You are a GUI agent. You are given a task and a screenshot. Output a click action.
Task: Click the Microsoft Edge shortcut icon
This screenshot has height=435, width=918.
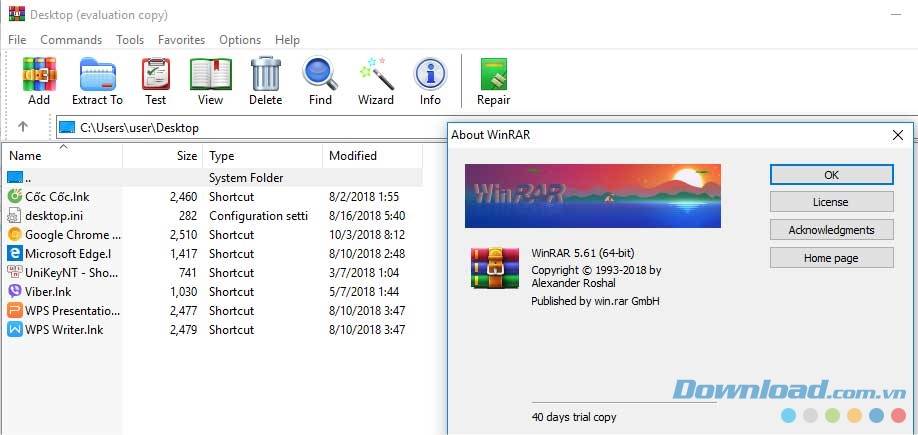coord(15,254)
